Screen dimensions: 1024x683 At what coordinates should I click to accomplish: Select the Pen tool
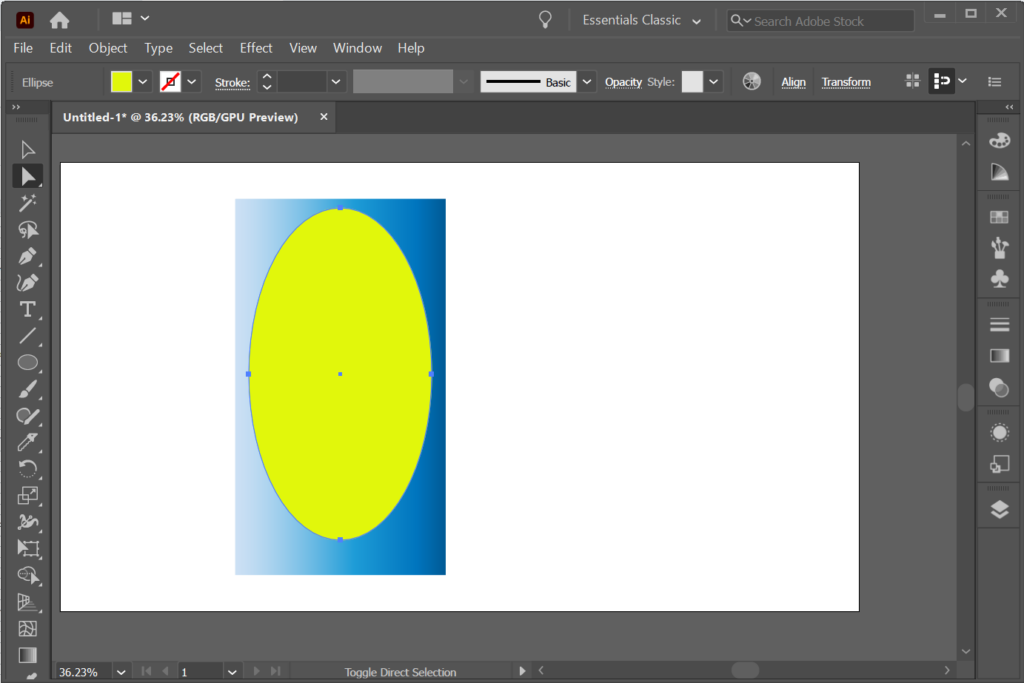(28, 255)
